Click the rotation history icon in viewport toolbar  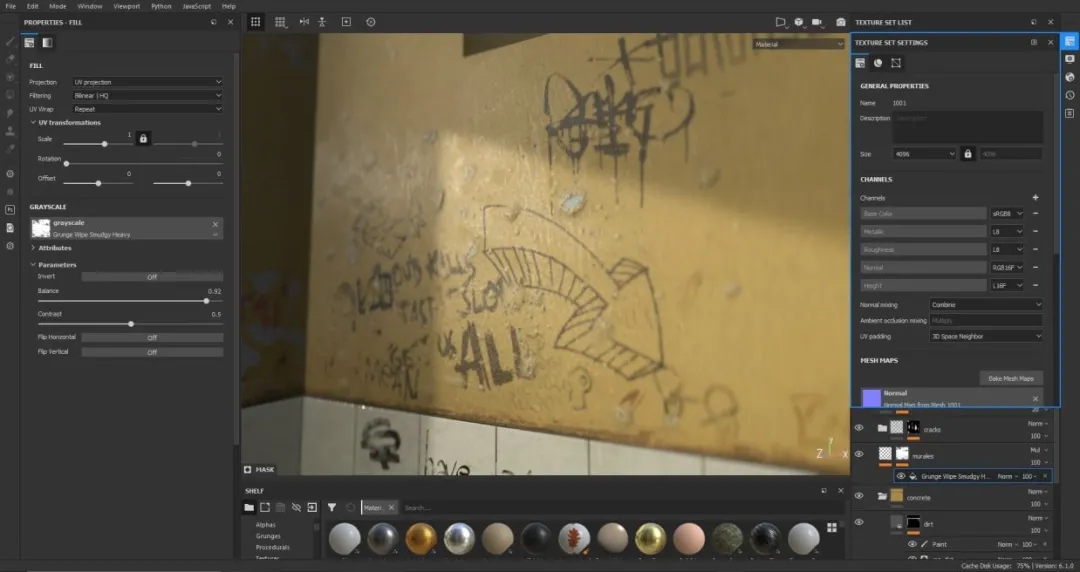pyautogui.click(x=371, y=22)
